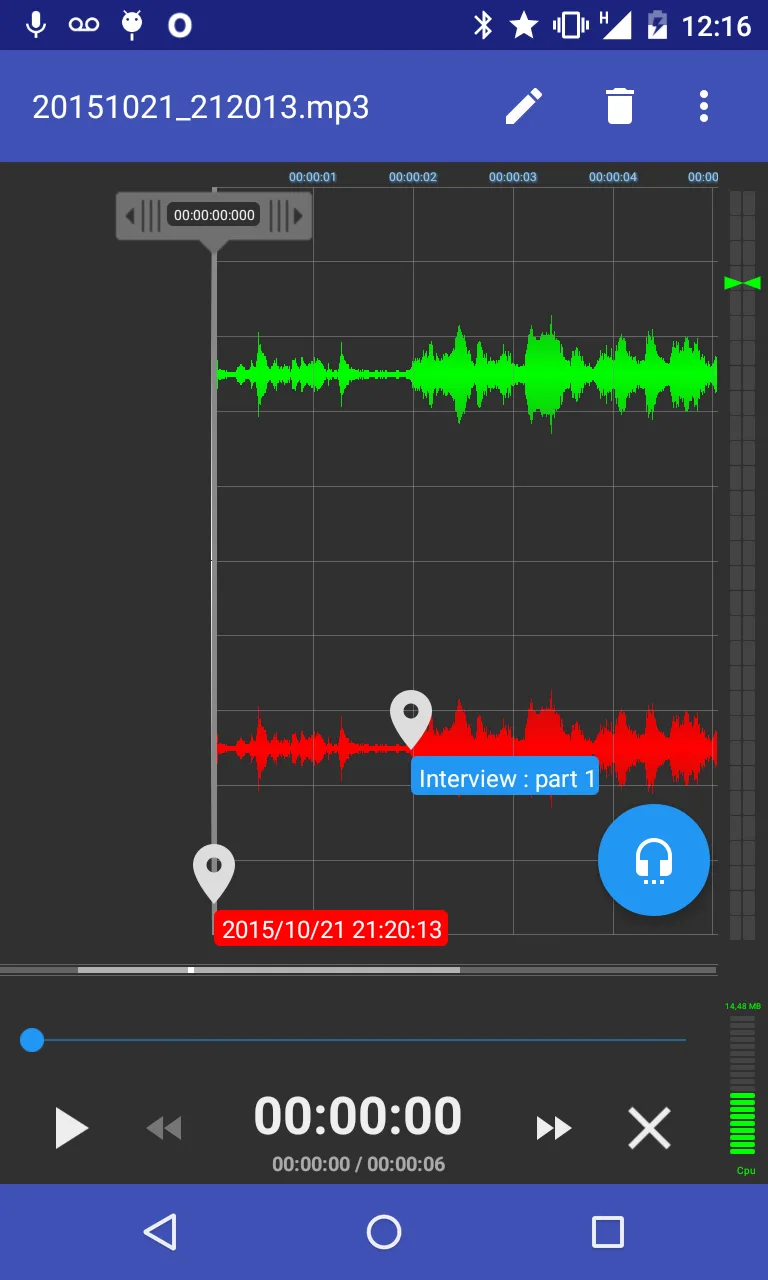Tap the 2015/10/21 21:20:13 red label
The width and height of the screenshot is (768, 1280).
pos(331,929)
